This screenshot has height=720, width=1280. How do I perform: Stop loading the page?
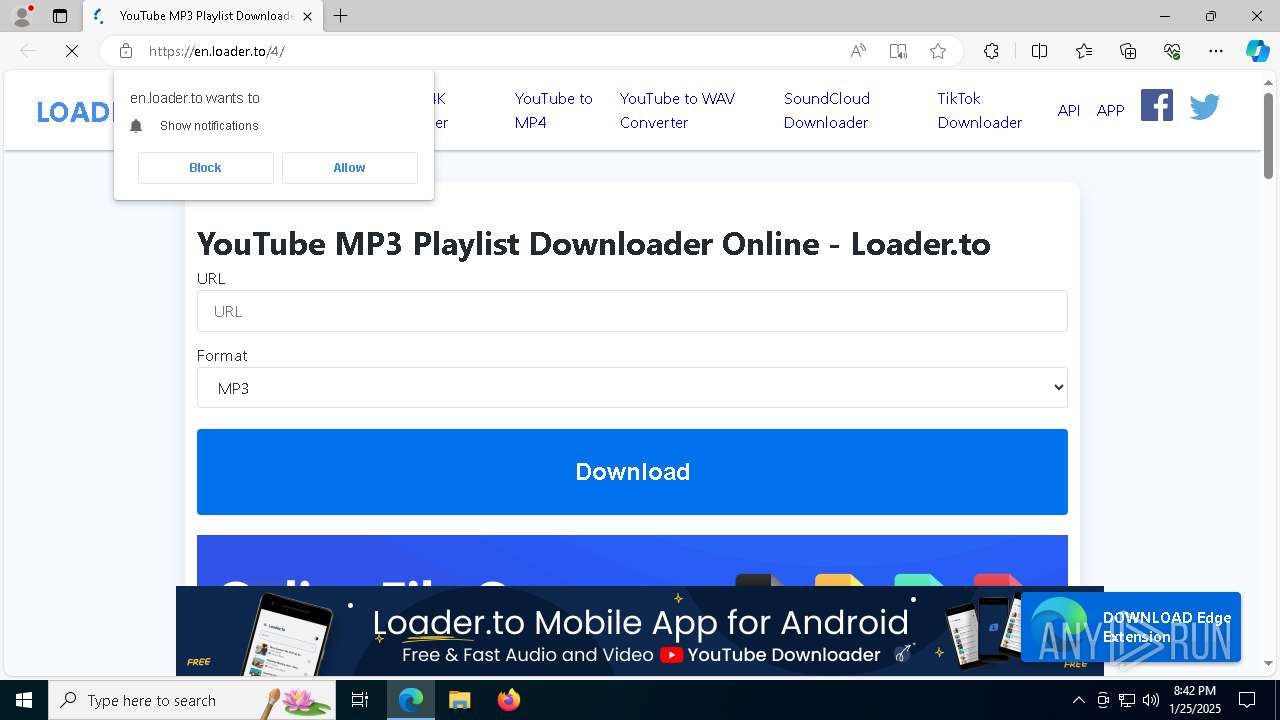(72, 51)
